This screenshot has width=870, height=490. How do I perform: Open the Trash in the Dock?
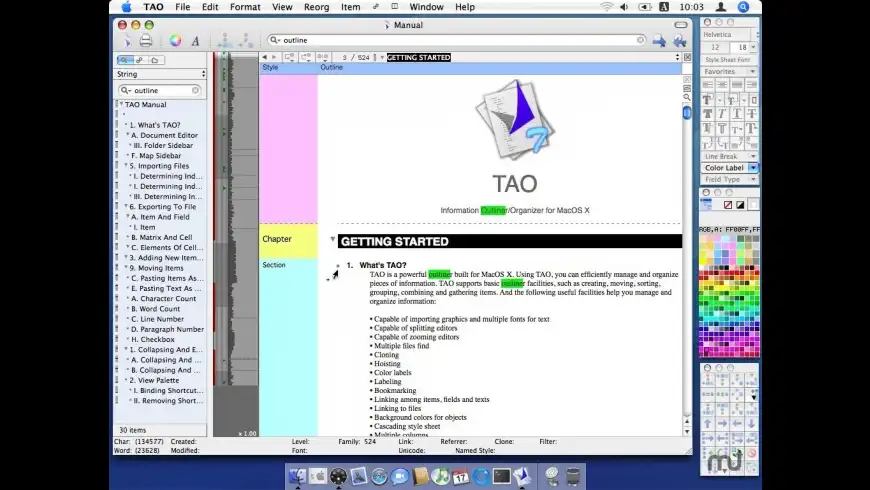point(573,476)
